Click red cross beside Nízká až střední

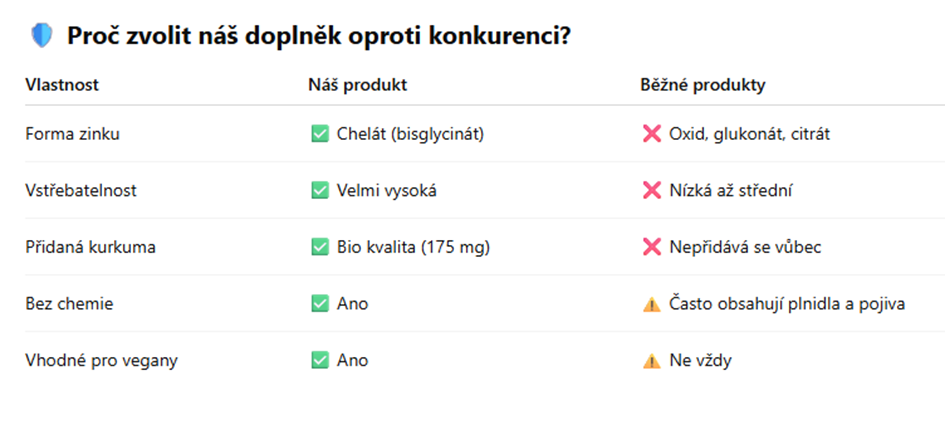click(651, 190)
